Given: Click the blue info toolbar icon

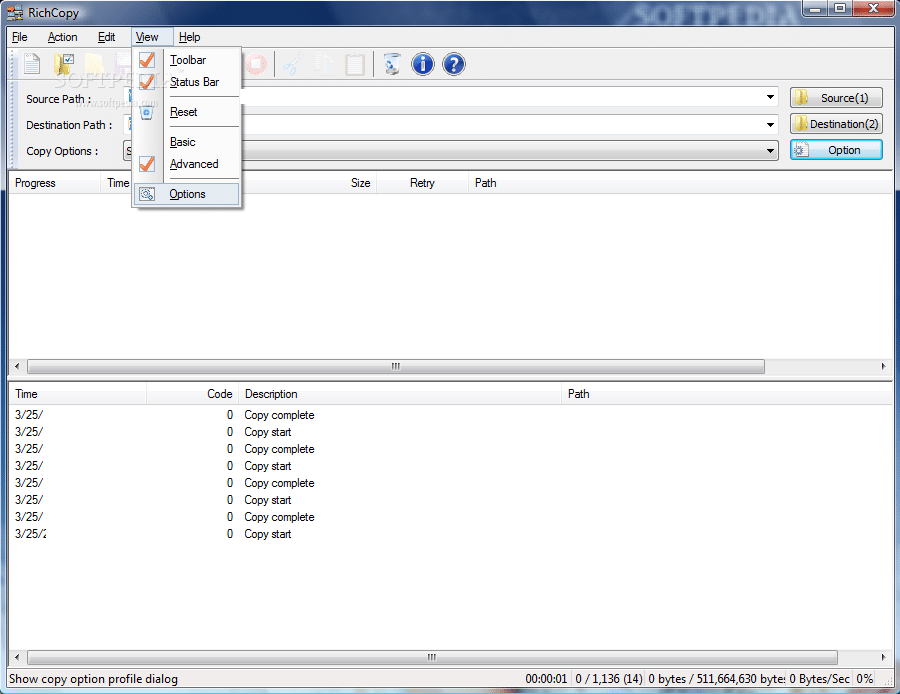Looking at the screenshot, I should point(423,64).
